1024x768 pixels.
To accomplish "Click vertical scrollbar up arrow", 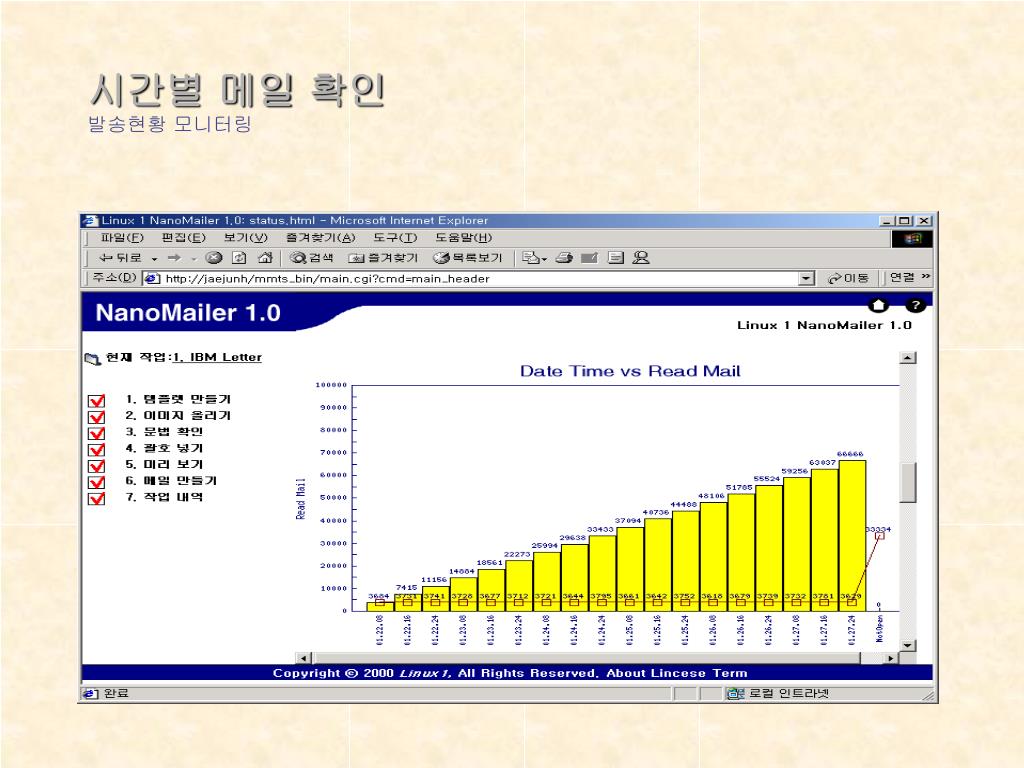I will 908,358.
